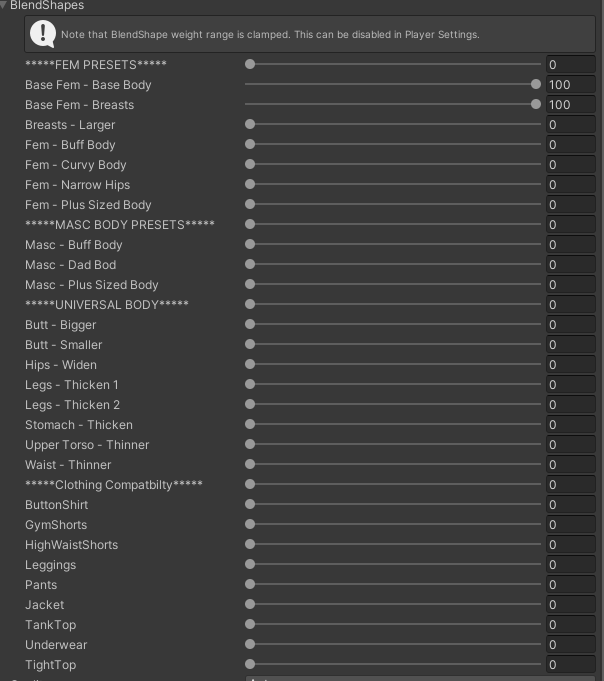Click the ButtonShirt value field

tap(570, 505)
